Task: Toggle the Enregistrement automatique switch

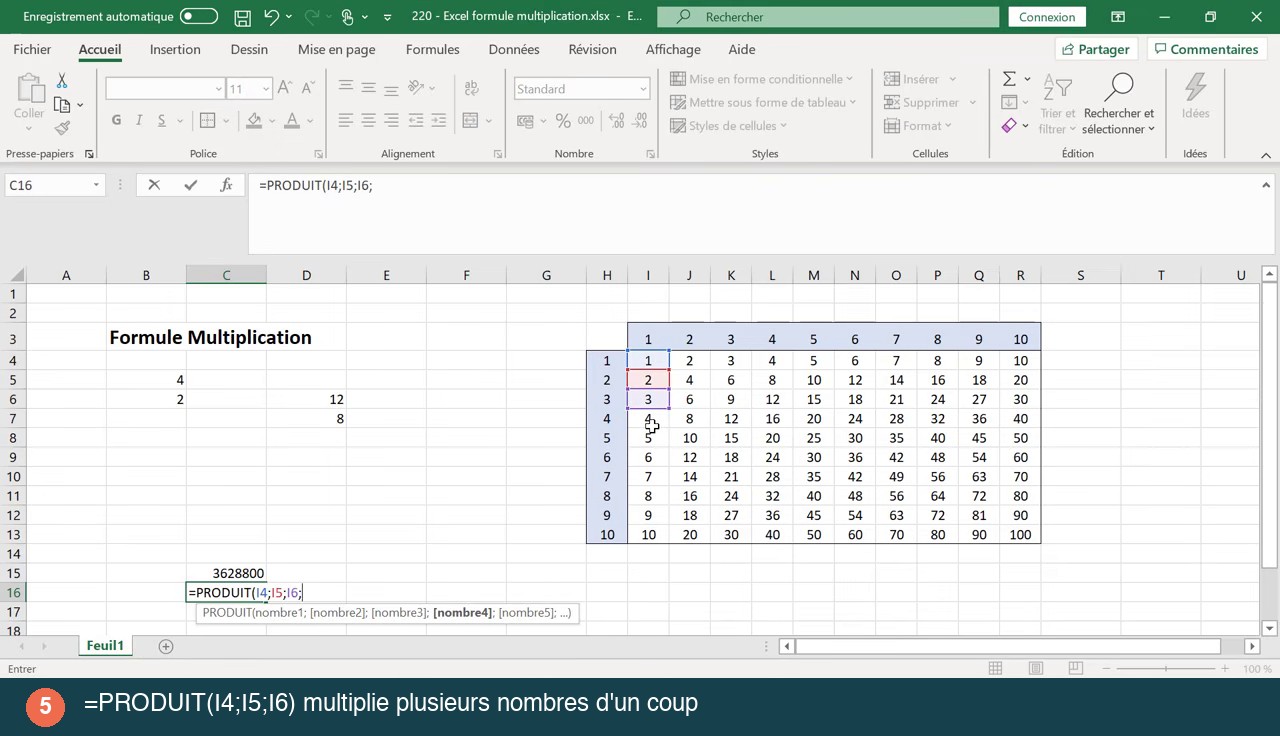Action: point(199,17)
